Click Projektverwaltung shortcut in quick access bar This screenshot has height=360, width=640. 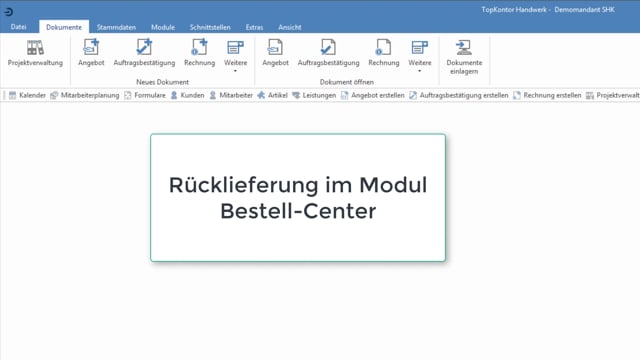[x=613, y=95]
